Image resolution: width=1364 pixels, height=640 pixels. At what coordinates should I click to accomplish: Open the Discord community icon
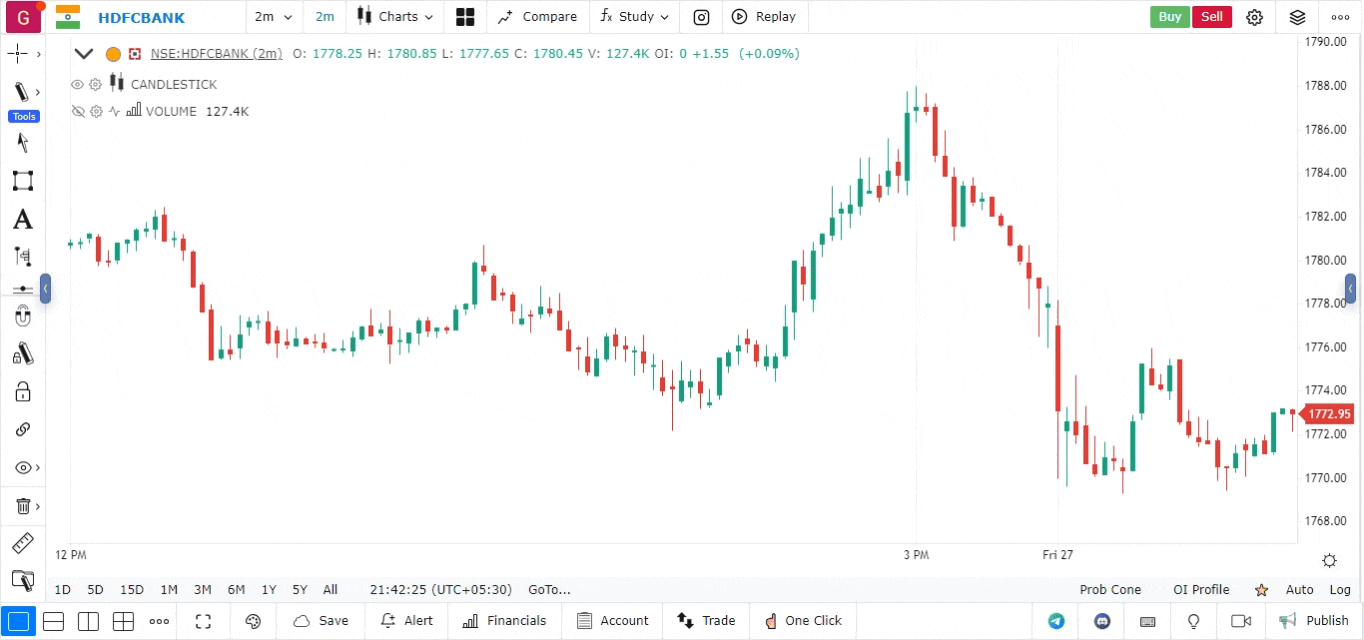point(1102,621)
